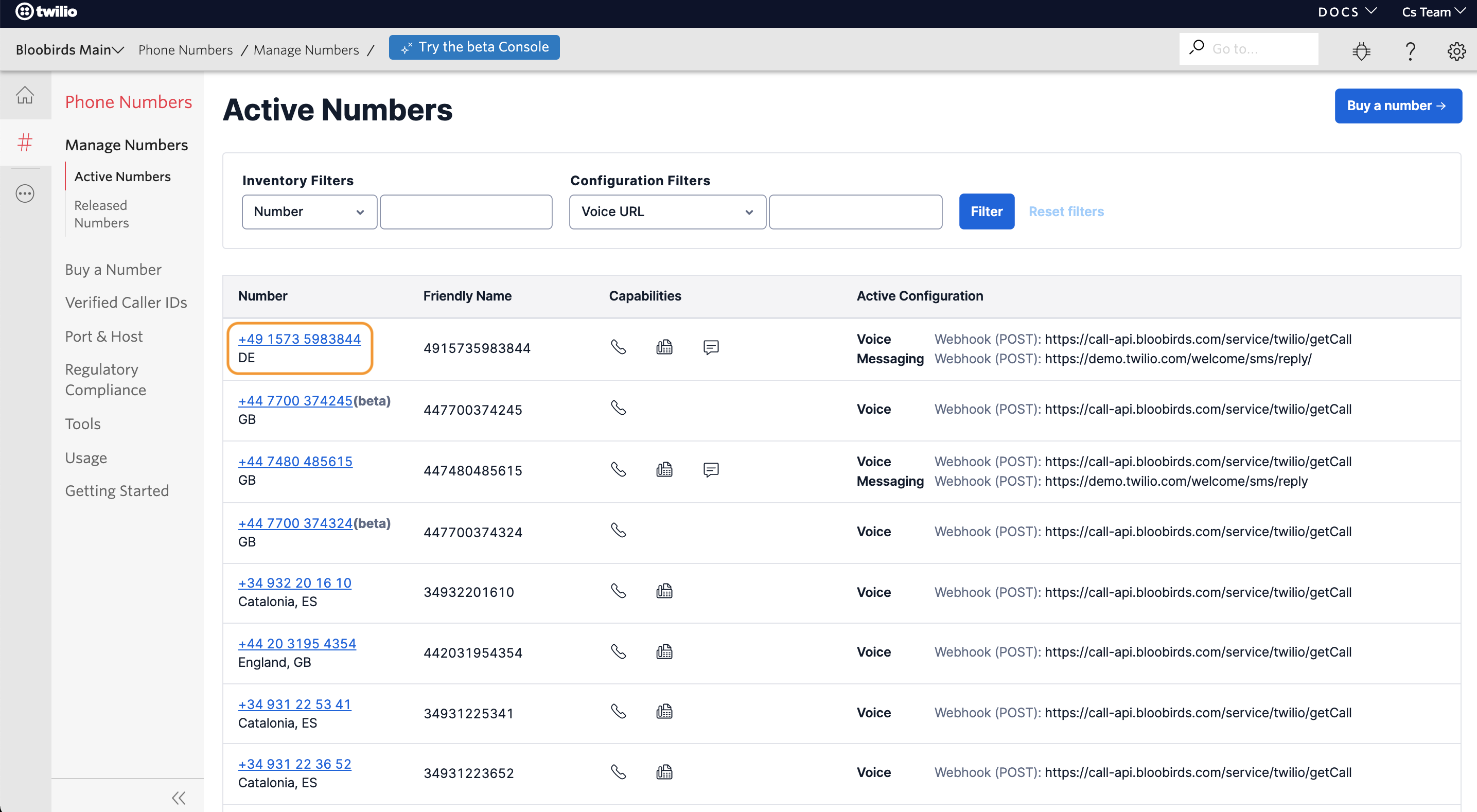Screen dimensions: 1477x812
Task: Open number +34 932 20 16 10
Action: pyautogui.click(x=295, y=583)
